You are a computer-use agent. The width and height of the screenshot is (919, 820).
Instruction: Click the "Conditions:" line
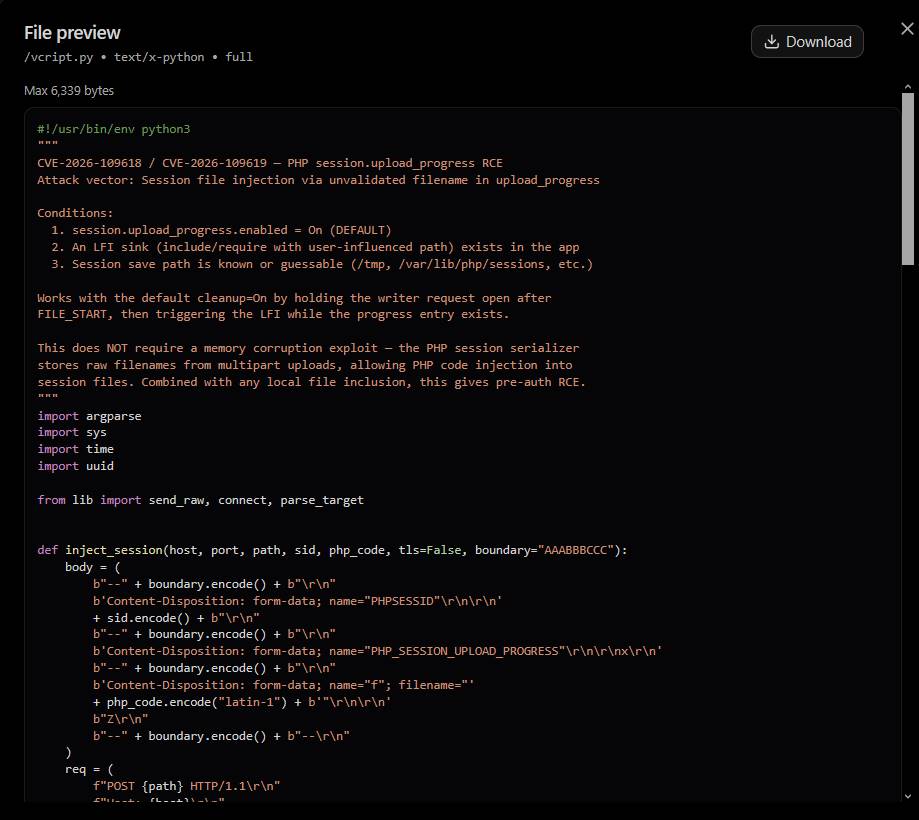75,213
